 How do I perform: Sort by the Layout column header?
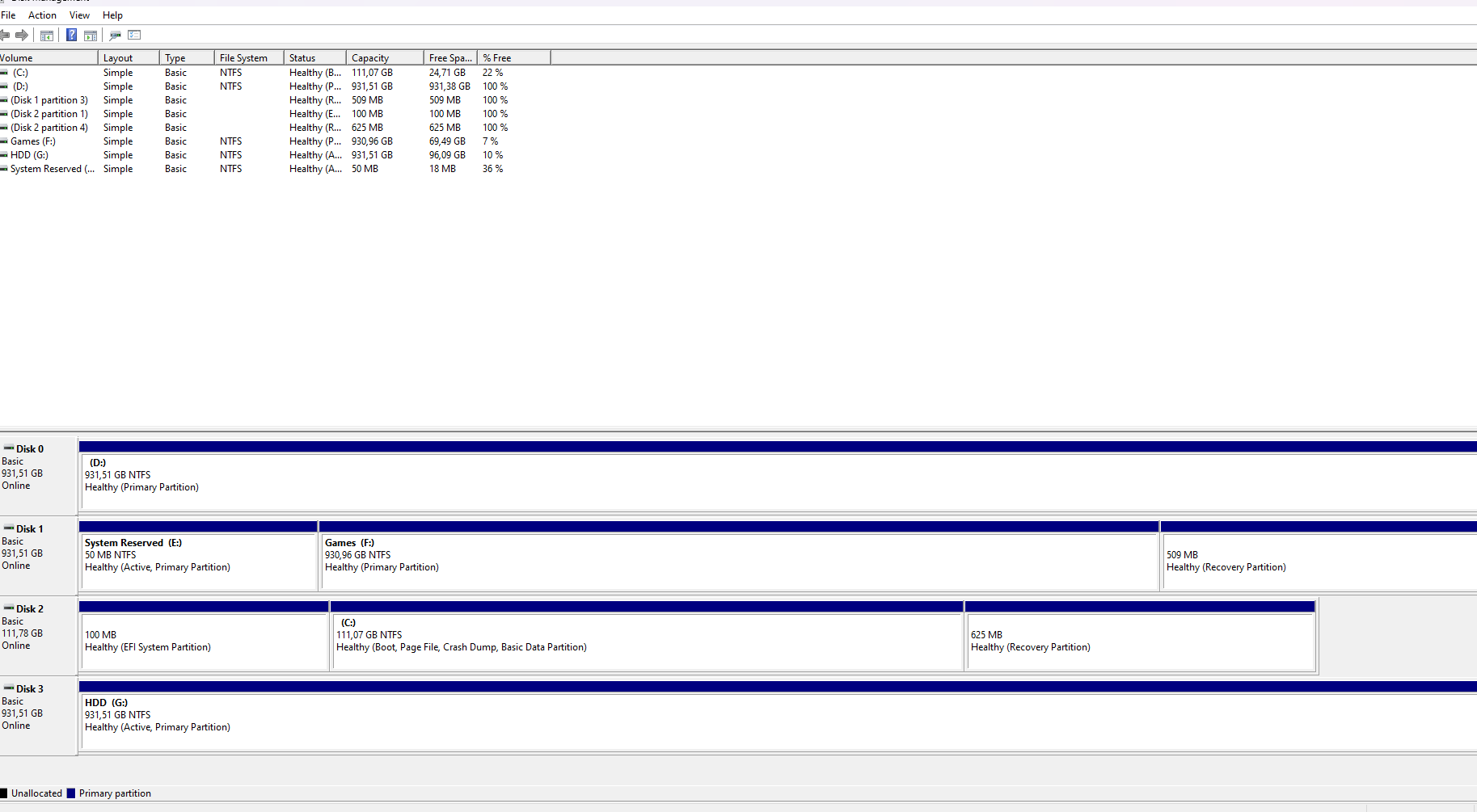click(129, 58)
